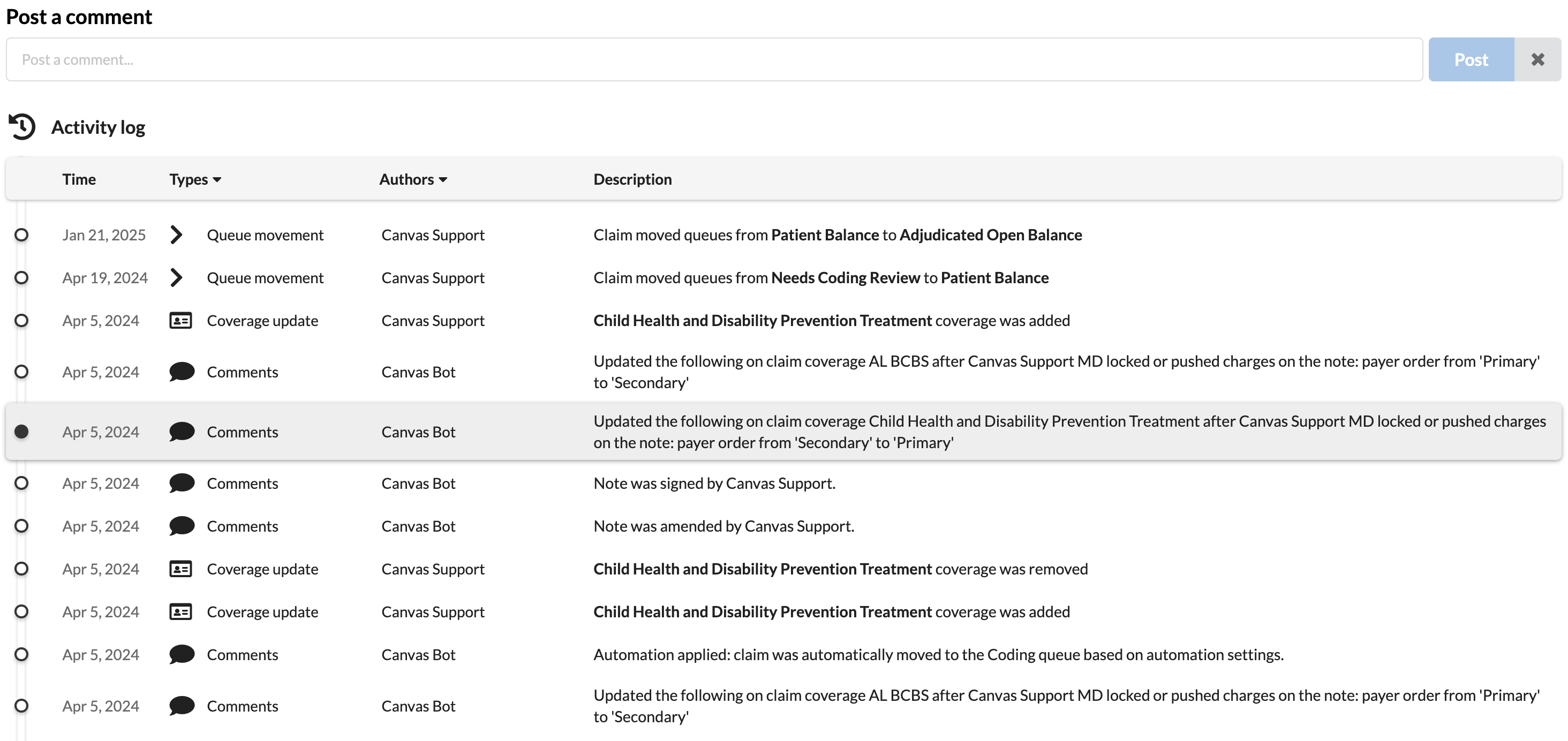Click the comment bubble beside 'Note was signed' entry

182,483
